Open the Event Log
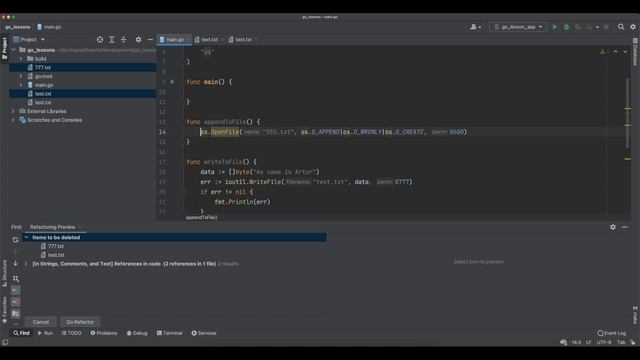Image resolution: width=640 pixels, height=360 pixels. (x=611, y=333)
